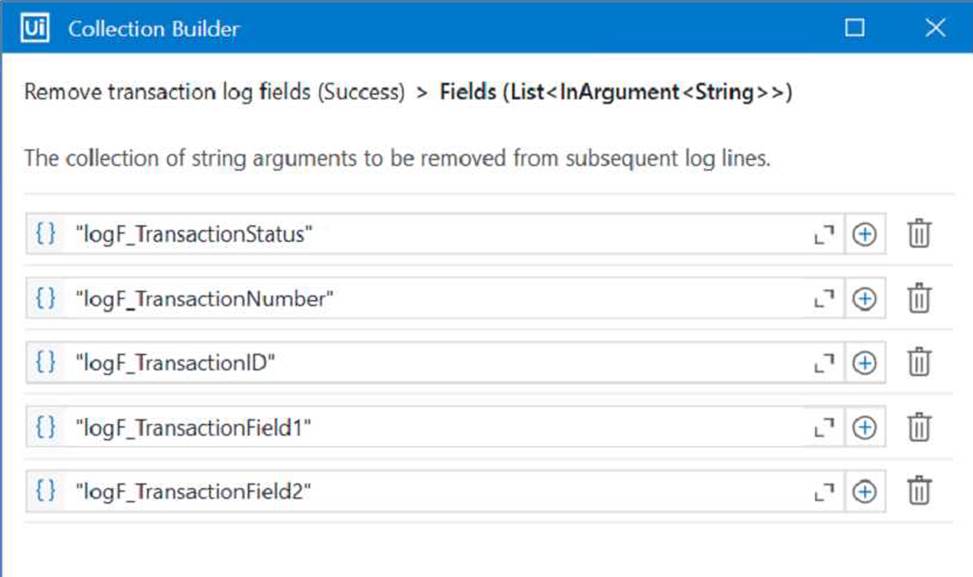Expand editor for logF_TransactionID field
Viewport: 973px width, 577px height.
824,364
